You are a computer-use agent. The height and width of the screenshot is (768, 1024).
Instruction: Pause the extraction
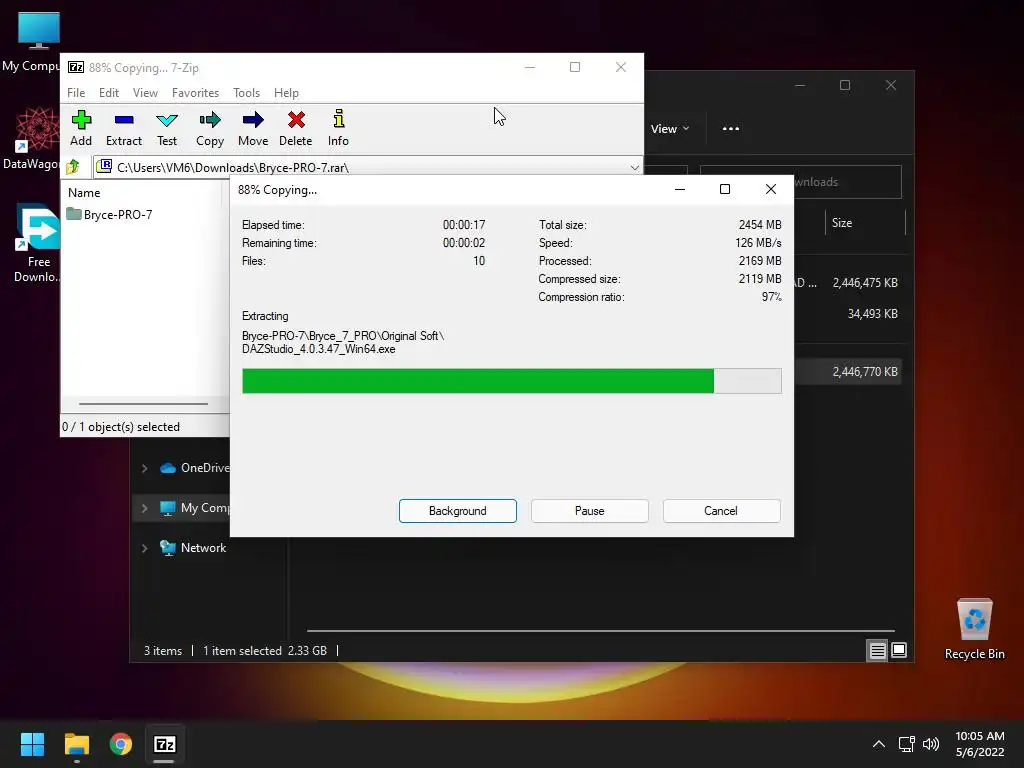point(590,511)
